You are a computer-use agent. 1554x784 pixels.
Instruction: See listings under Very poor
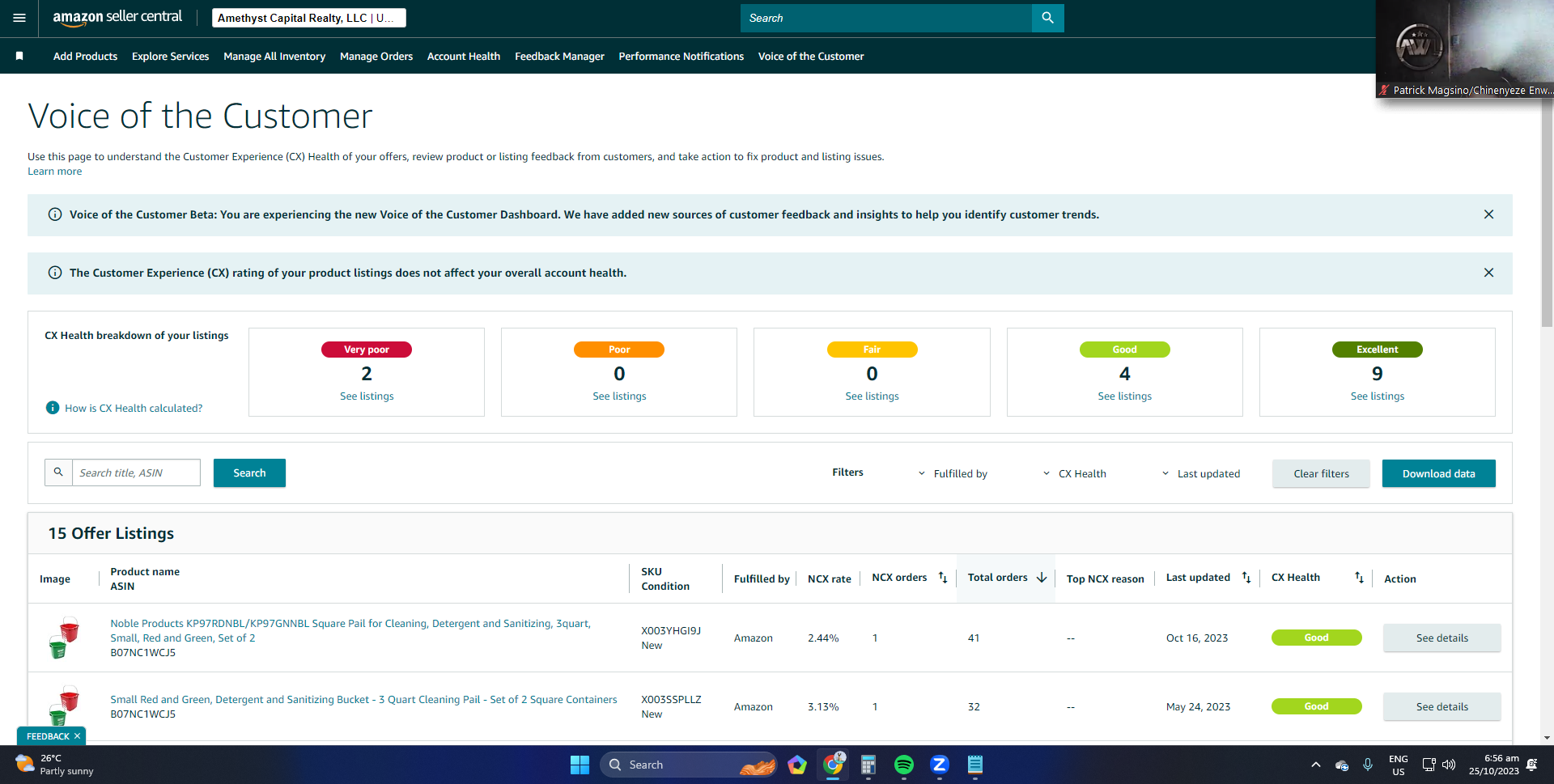pyautogui.click(x=367, y=396)
